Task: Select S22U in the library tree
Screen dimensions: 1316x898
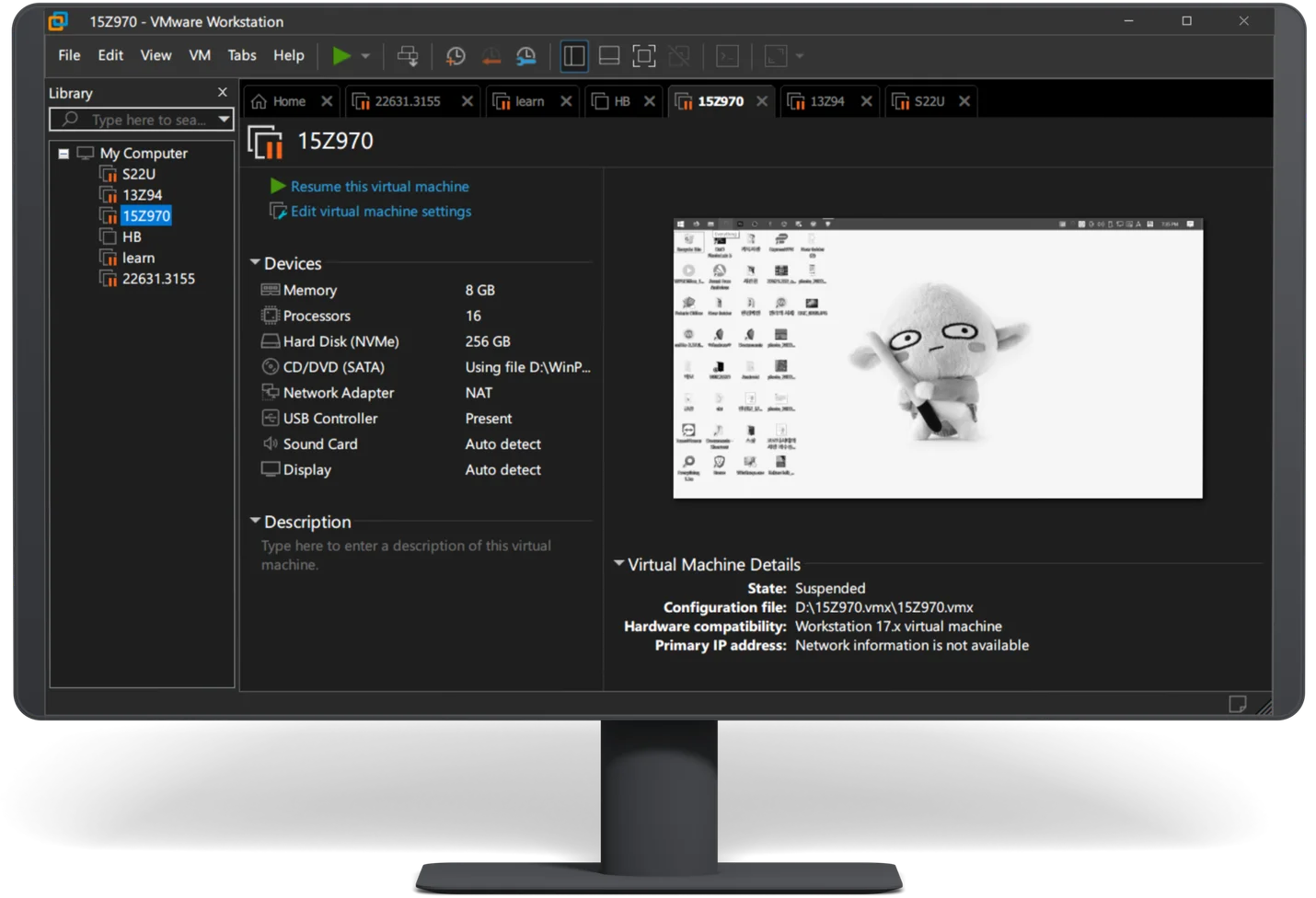Action: 139,174
